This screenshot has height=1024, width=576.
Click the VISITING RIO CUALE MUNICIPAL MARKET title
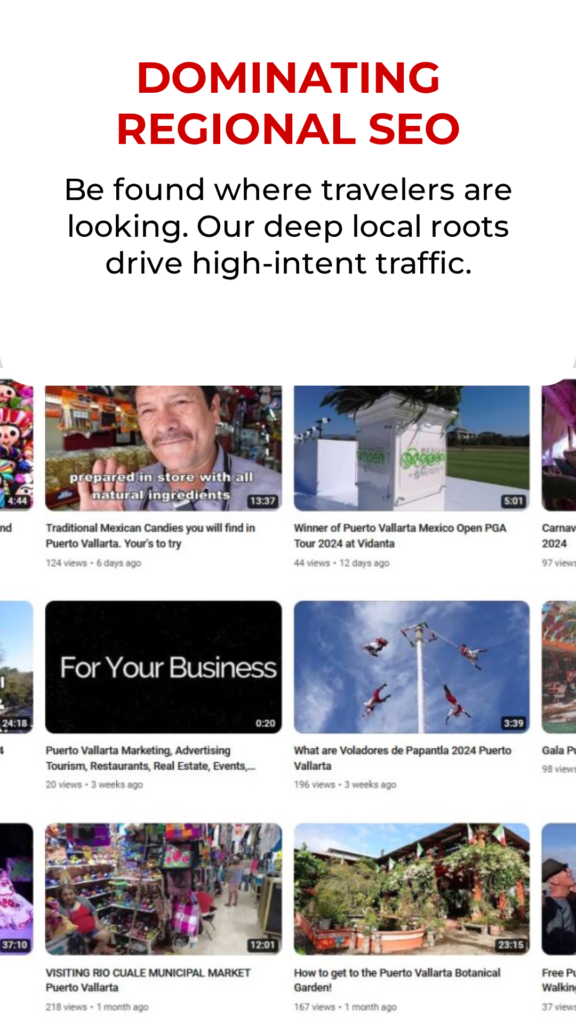[x=148, y=980]
